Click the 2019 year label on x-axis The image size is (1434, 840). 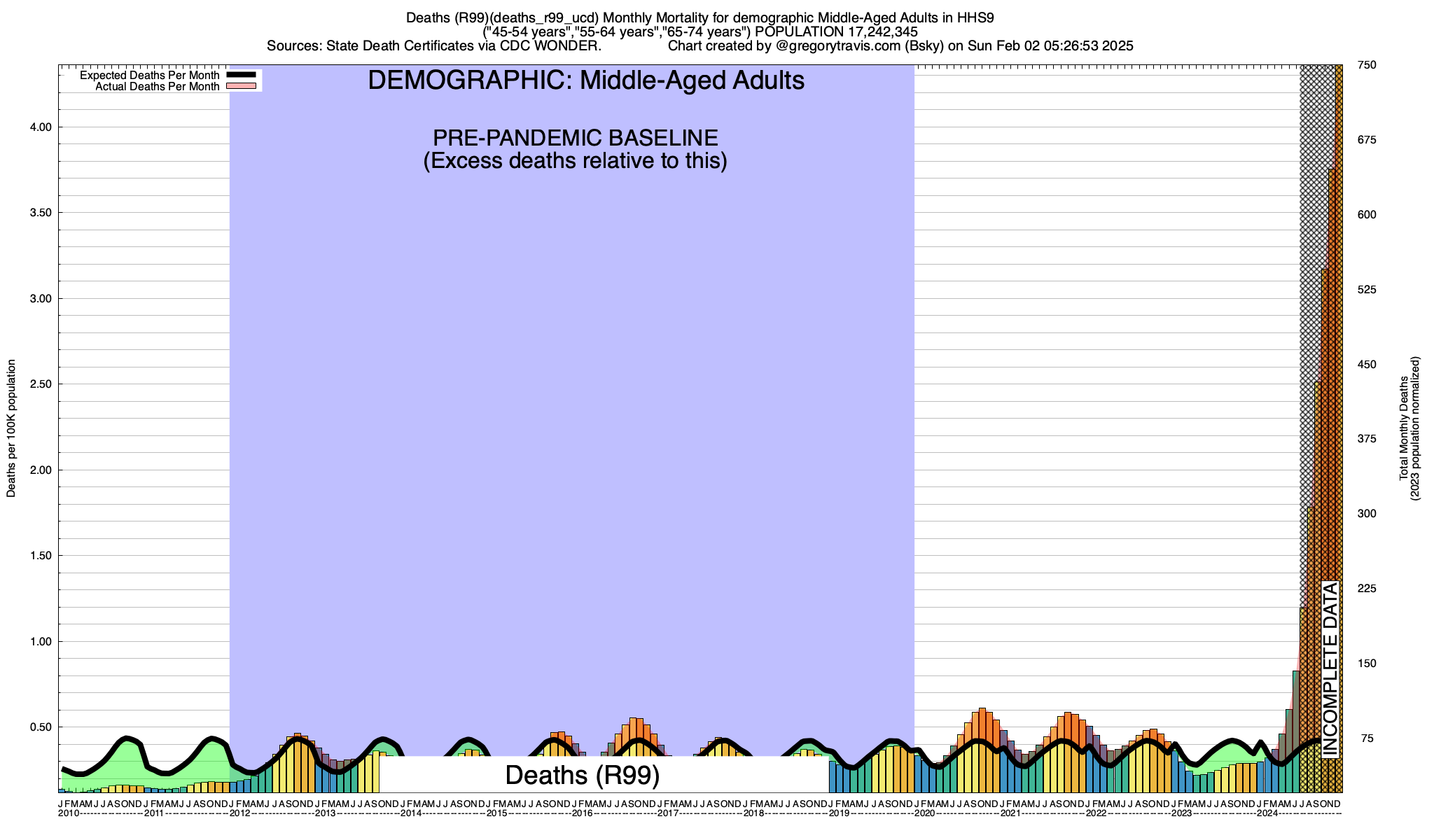coord(839,813)
